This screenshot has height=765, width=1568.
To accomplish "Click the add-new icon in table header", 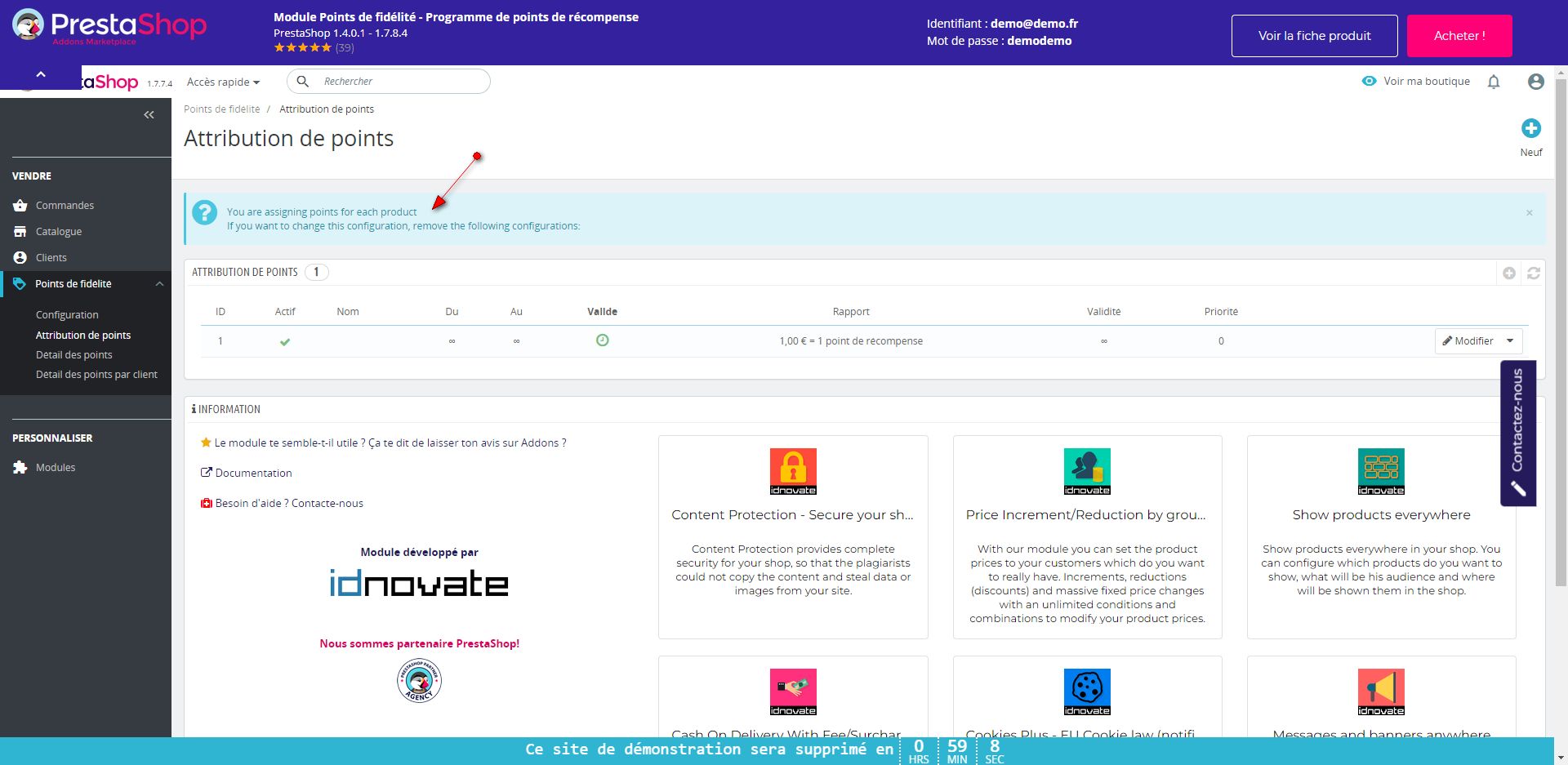I will click(x=1509, y=274).
